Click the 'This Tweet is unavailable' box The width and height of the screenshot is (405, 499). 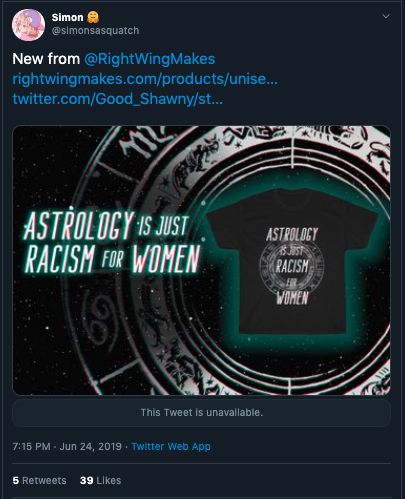coord(201,413)
